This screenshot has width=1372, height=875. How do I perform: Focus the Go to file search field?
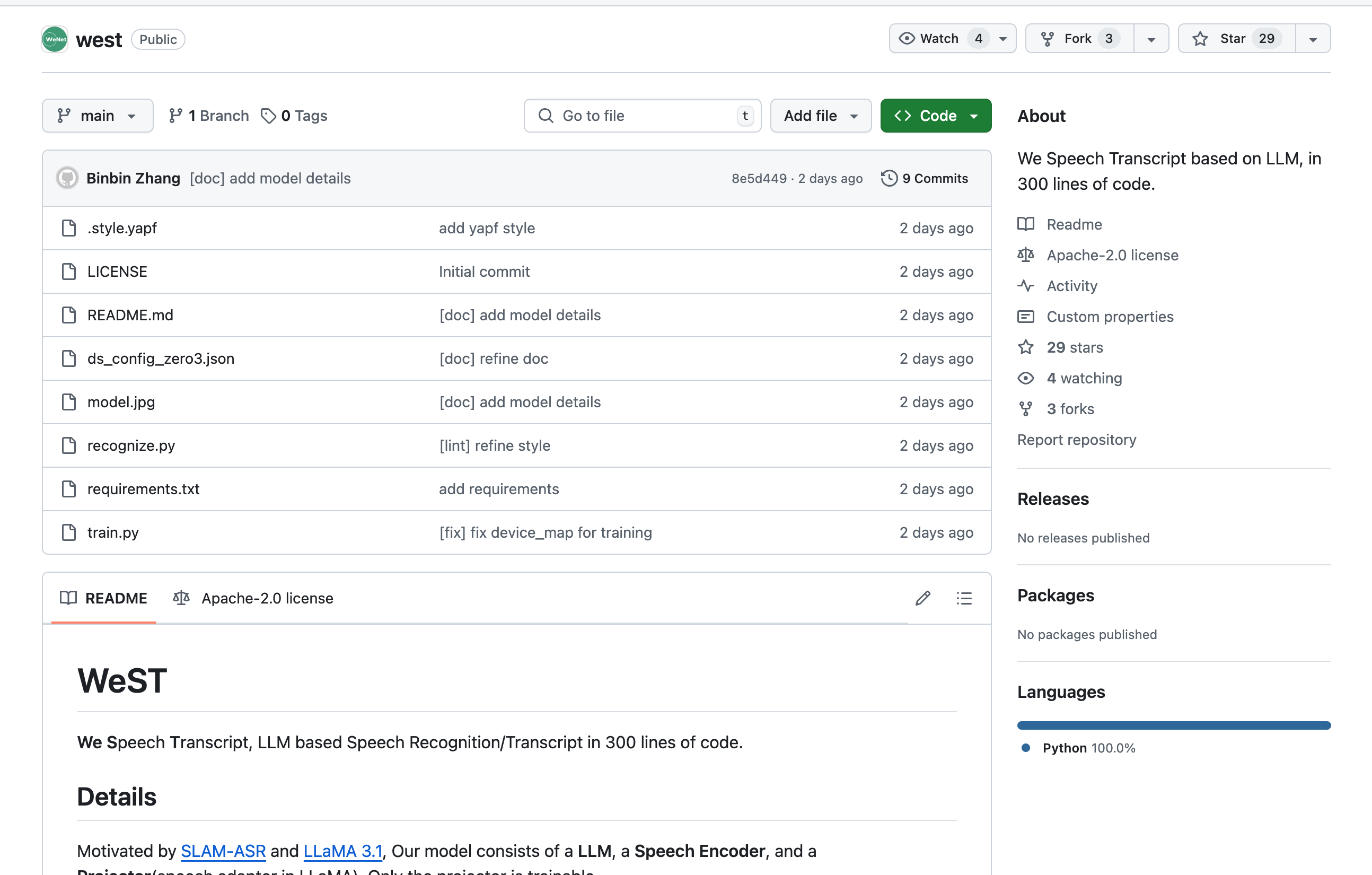pyautogui.click(x=642, y=116)
